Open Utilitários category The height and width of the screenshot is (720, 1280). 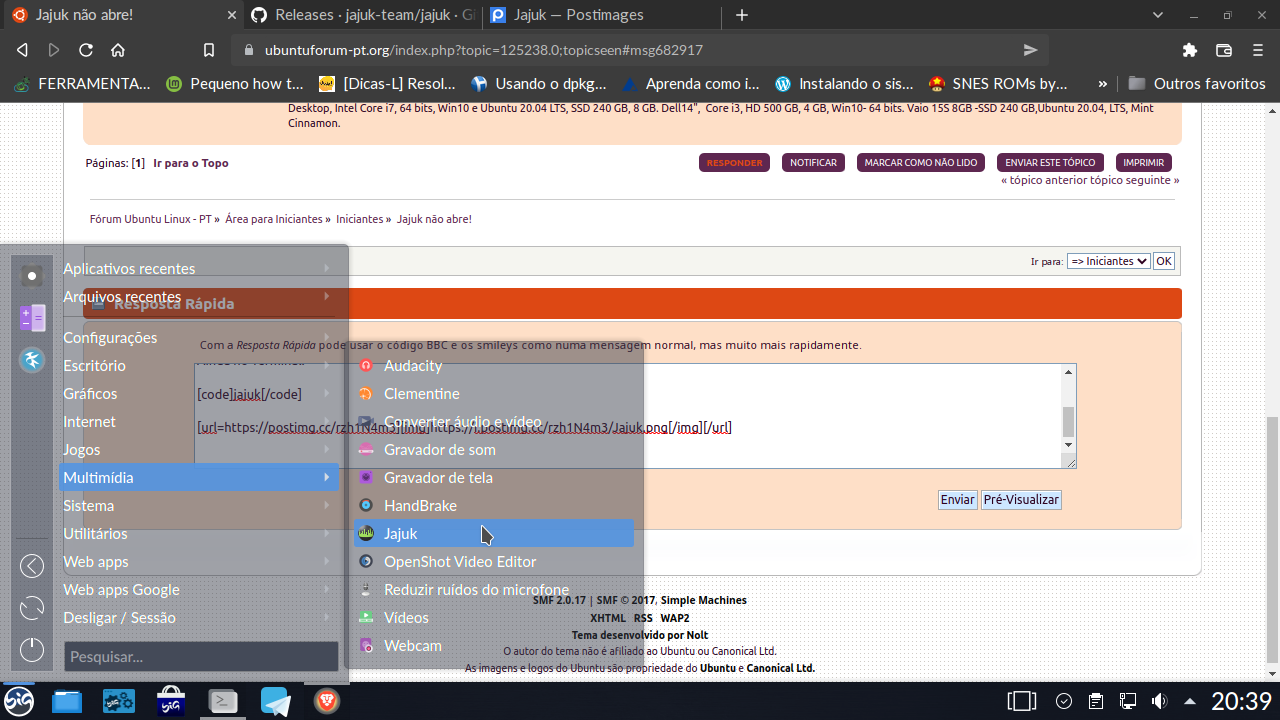(199, 534)
